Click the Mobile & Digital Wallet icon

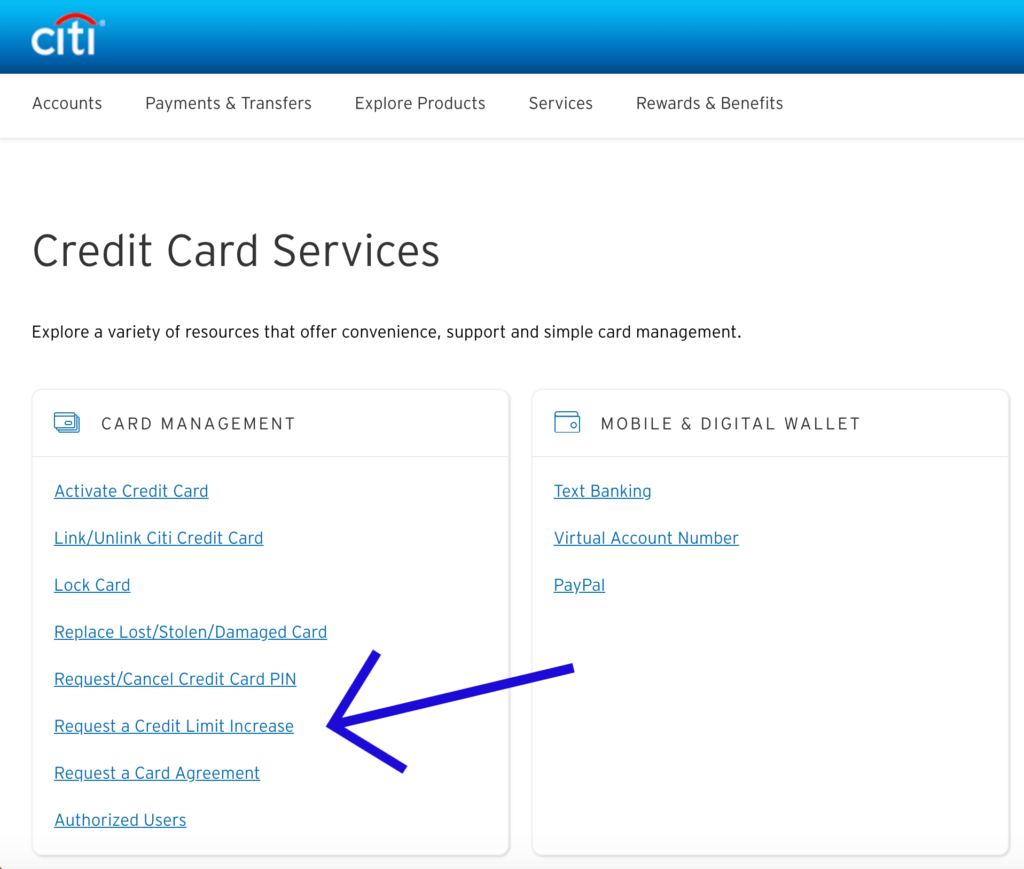coord(567,423)
